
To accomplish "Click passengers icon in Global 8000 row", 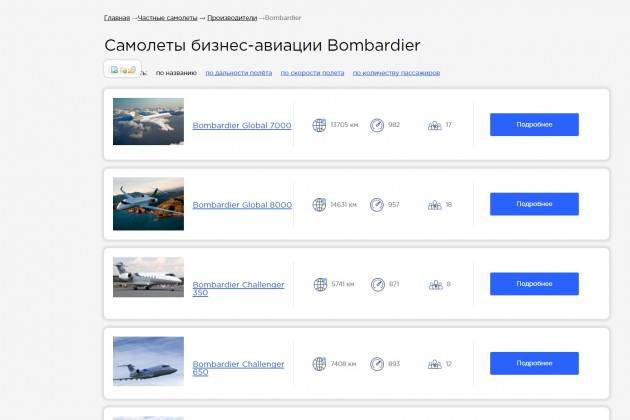I will [434, 205].
